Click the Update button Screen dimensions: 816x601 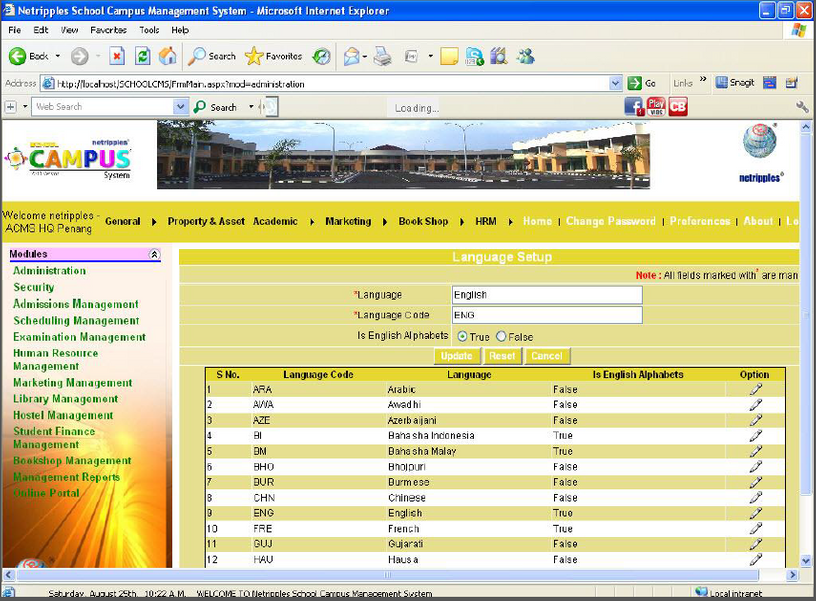pos(456,356)
